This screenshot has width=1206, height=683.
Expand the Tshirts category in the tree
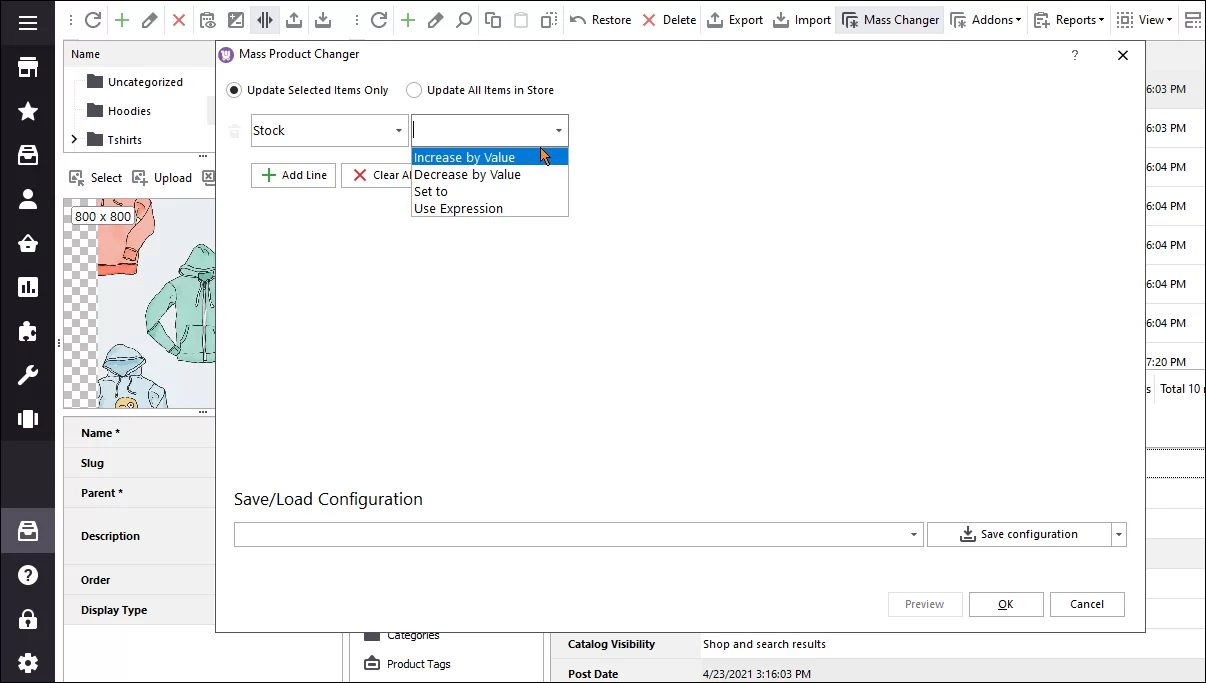(74, 139)
